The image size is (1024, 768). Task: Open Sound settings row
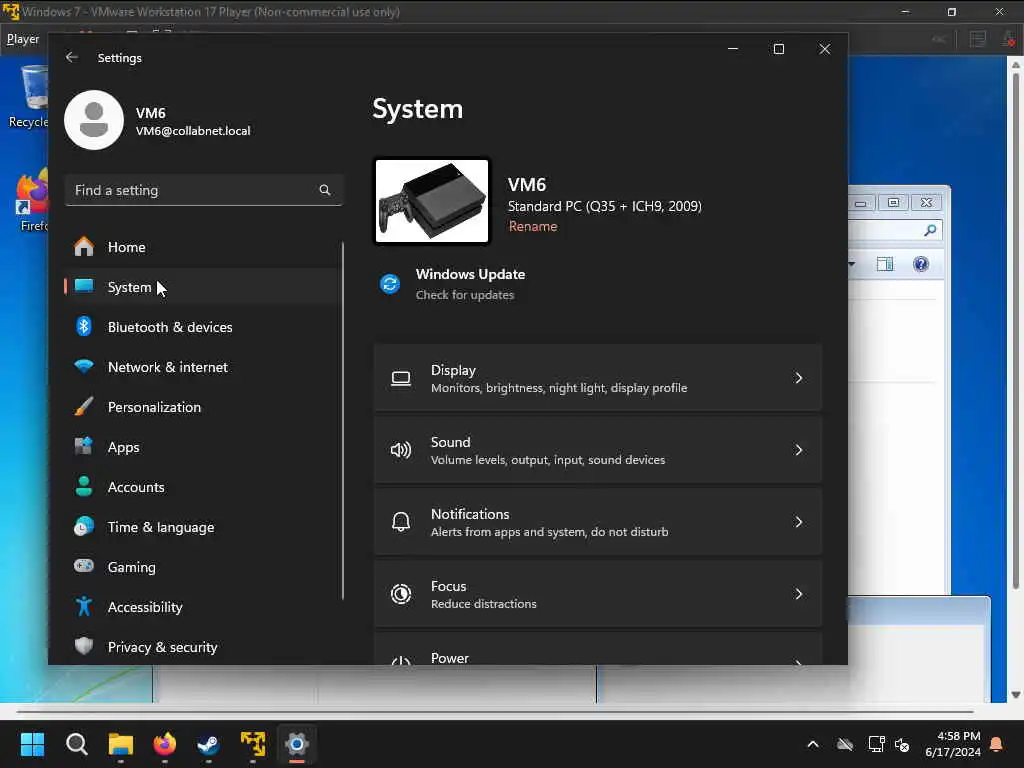click(598, 450)
